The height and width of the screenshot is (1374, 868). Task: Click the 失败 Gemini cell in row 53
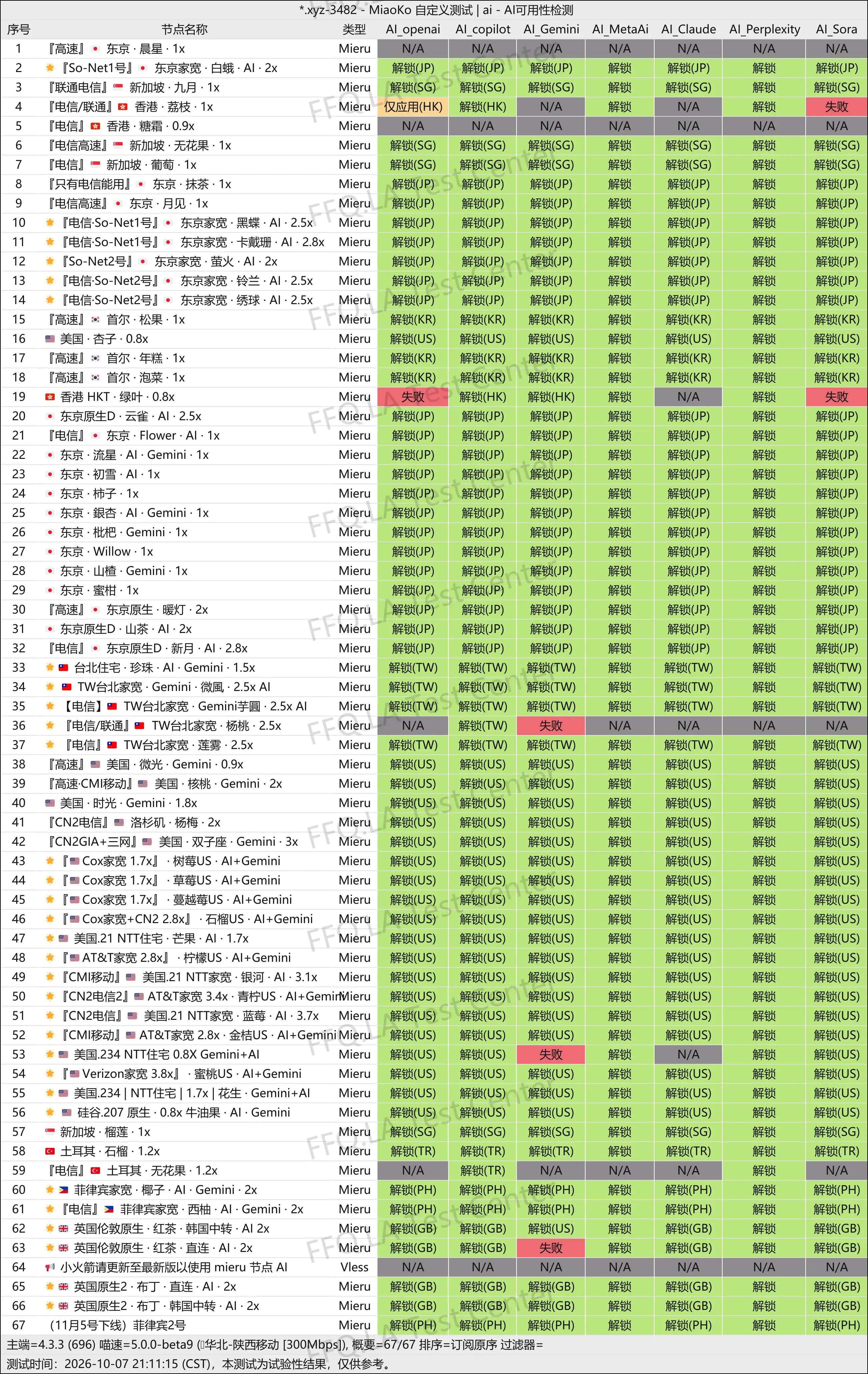pos(551,1055)
